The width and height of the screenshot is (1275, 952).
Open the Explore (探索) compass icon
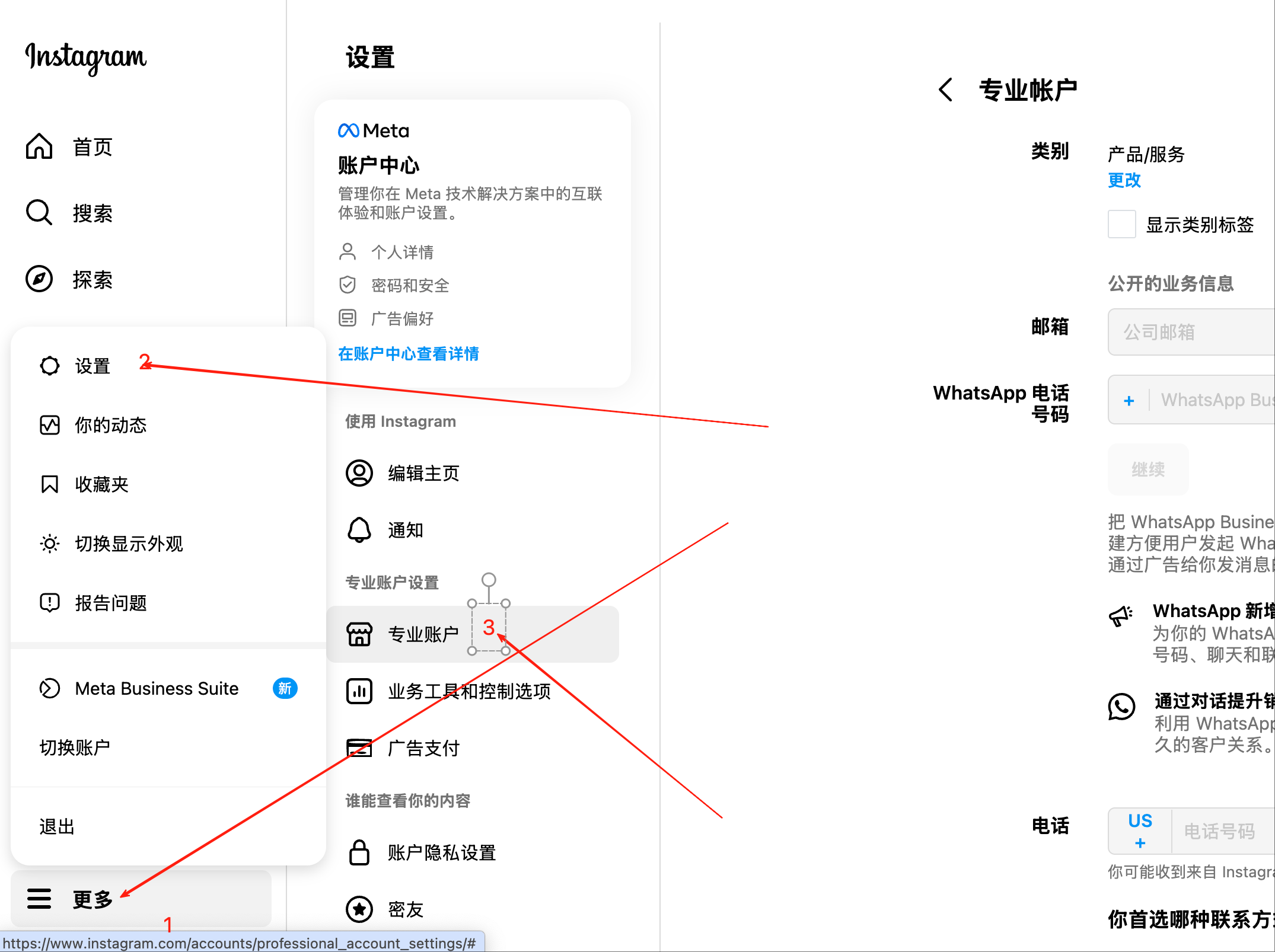pyautogui.click(x=39, y=279)
